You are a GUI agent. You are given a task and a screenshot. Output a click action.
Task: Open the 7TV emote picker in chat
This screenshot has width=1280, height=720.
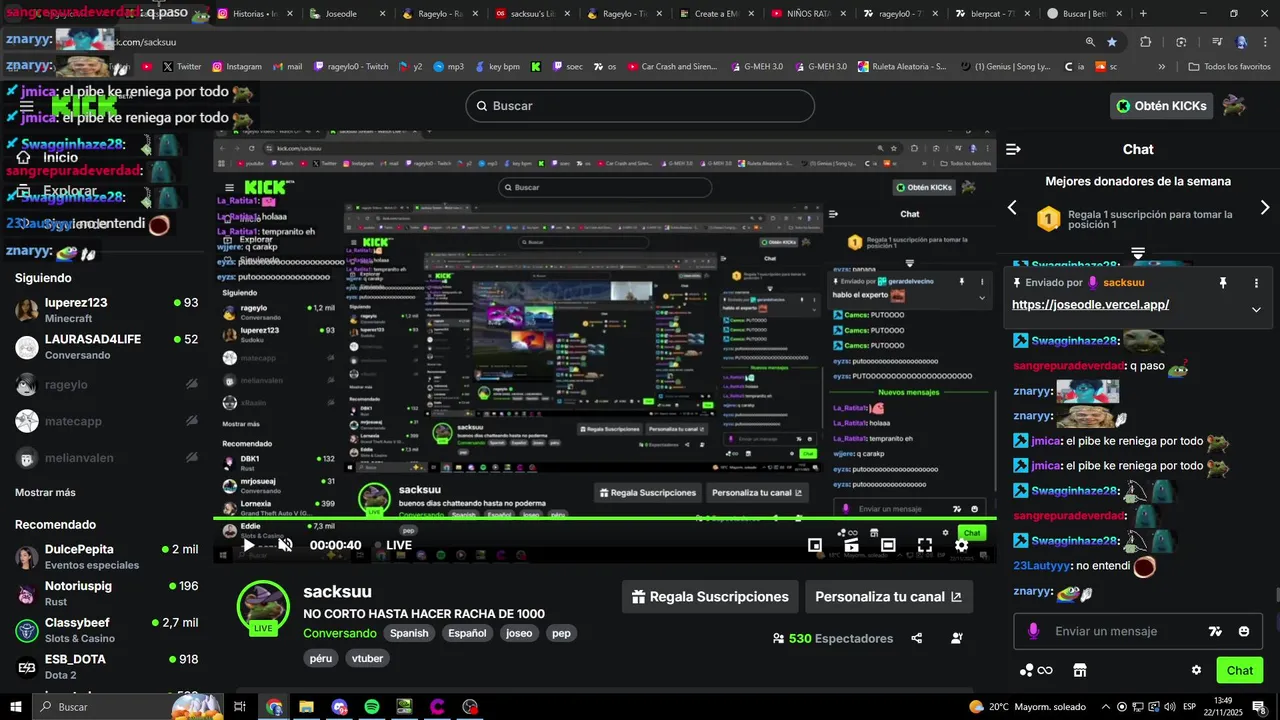pyautogui.click(x=1215, y=631)
